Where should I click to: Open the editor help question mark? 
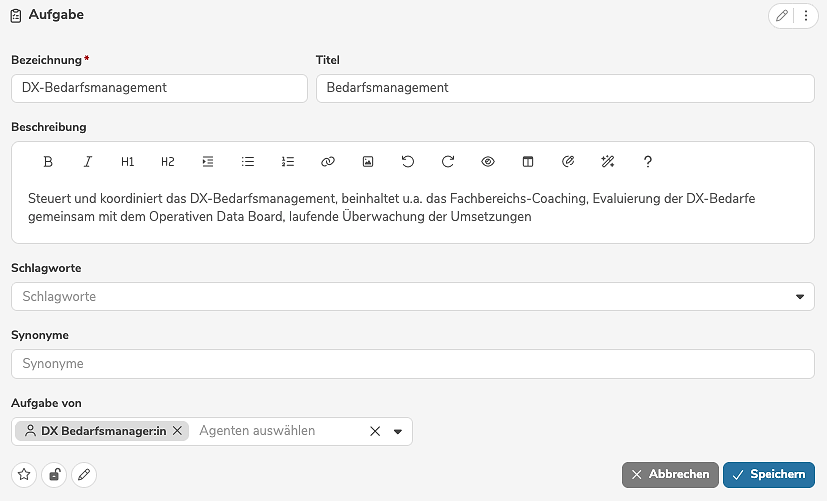click(648, 161)
